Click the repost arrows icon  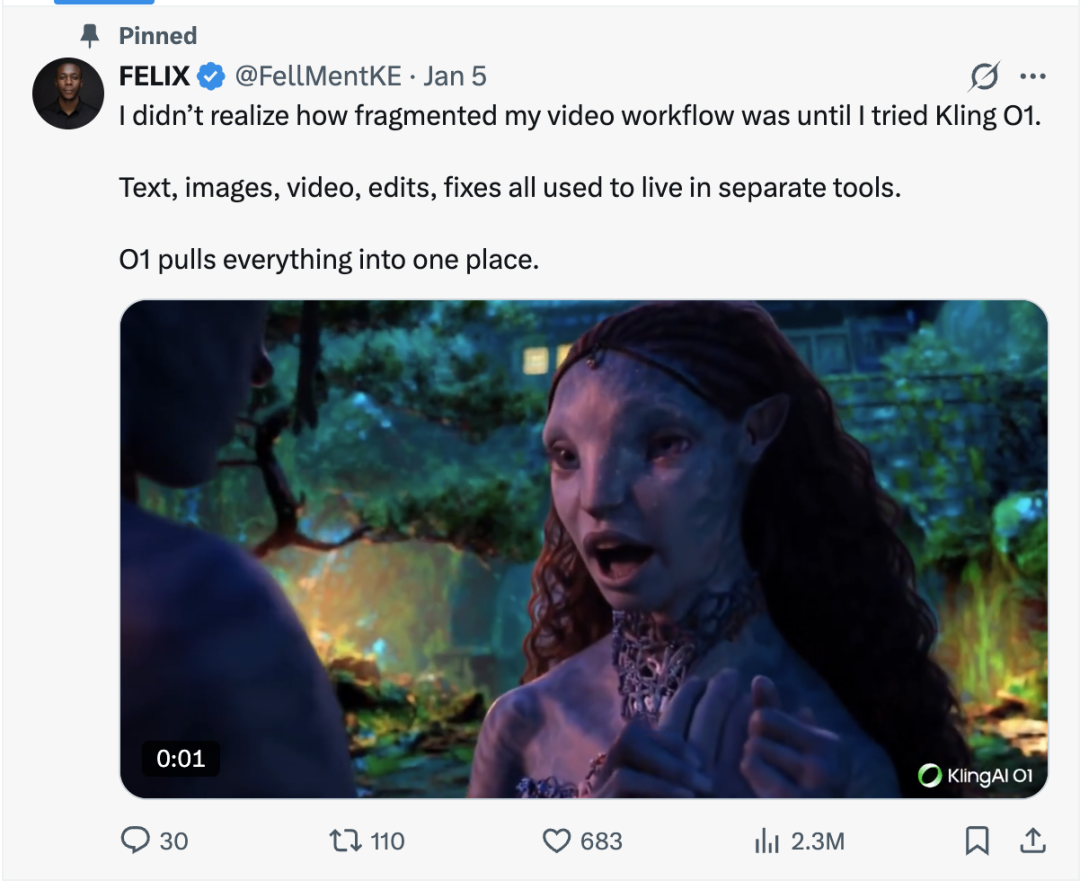click(345, 841)
